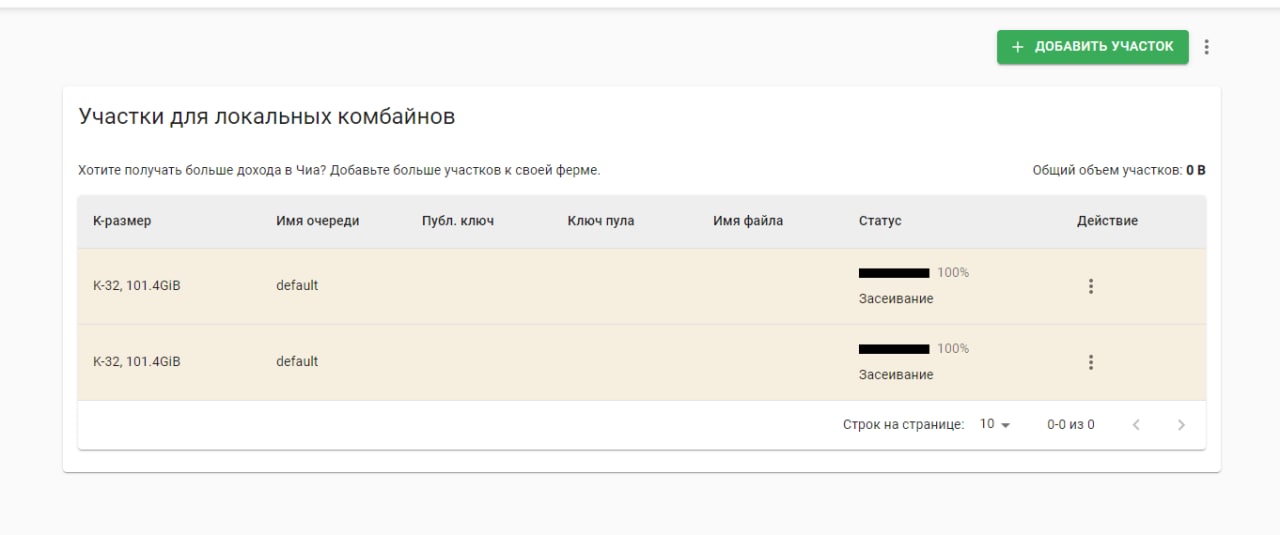Screen dimensions: 1280x535
Task: Go to the next table page
Action: click(1181, 425)
